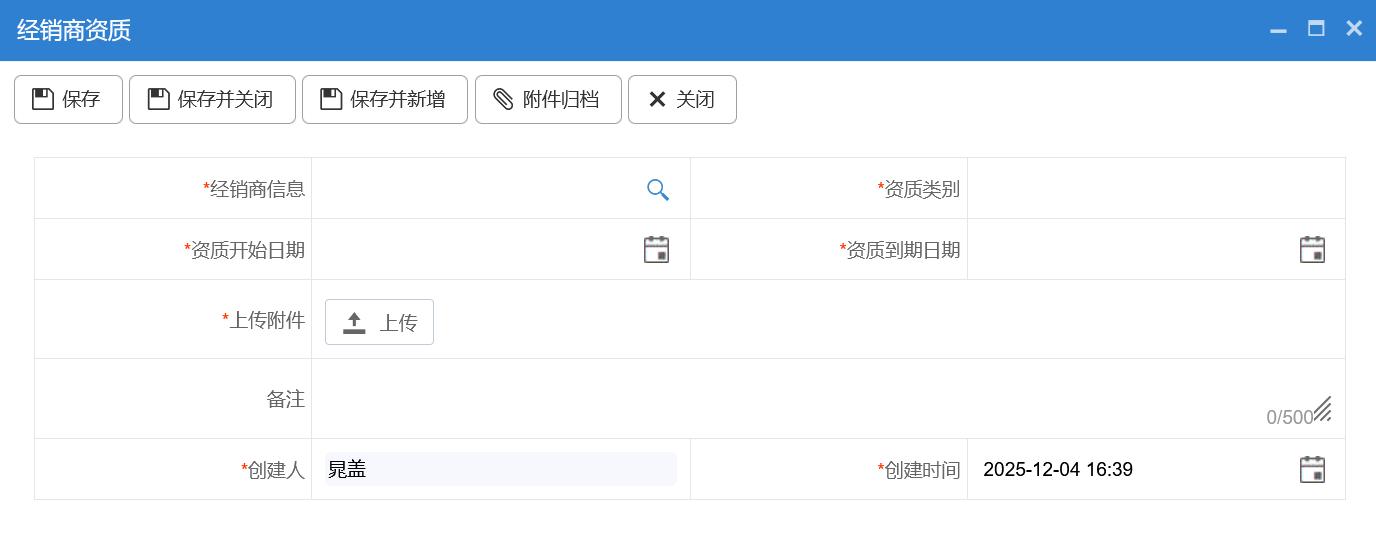Grab the 备注 textarea resize handle

1323,409
